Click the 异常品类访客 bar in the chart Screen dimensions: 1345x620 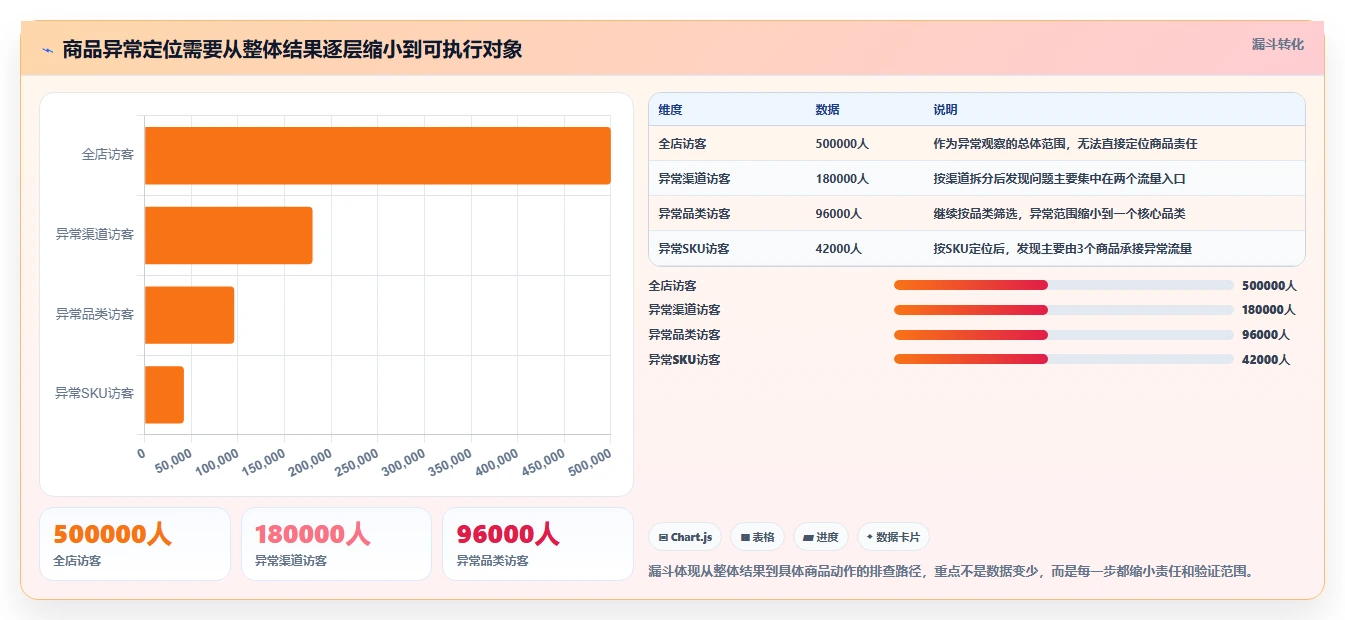tap(189, 315)
